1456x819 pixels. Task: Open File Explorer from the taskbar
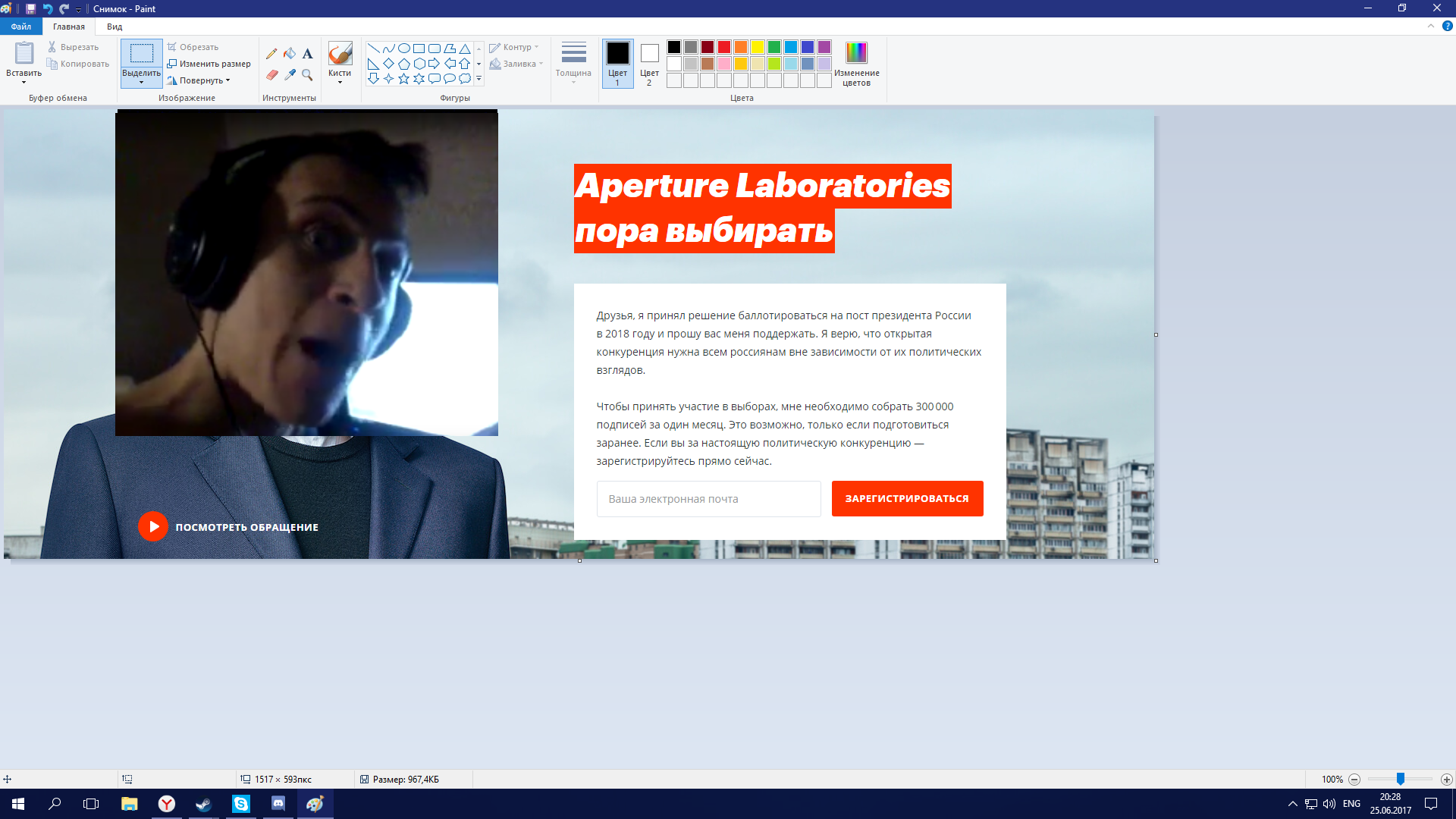130,804
